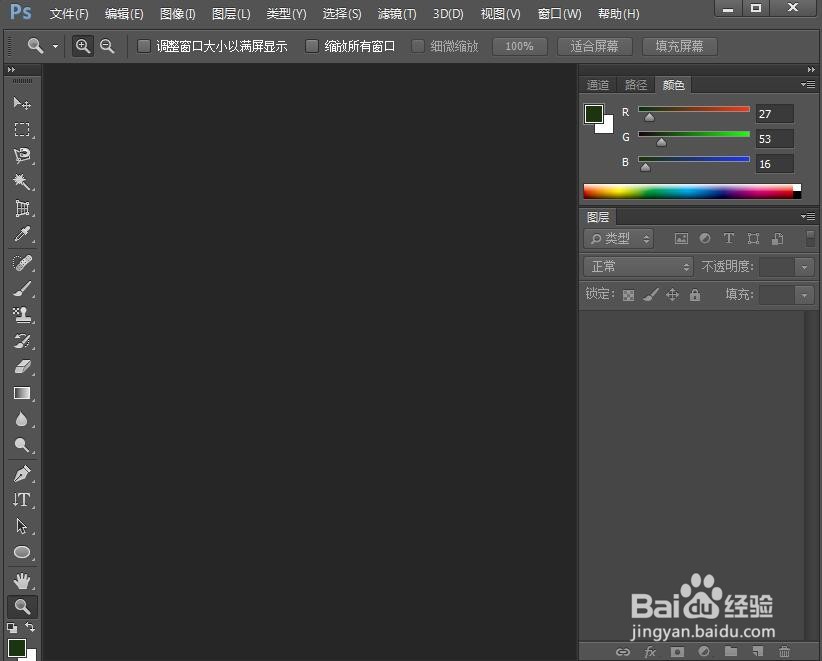Select the Healing Brush tool
This screenshot has width=822, height=661.
click(x=21, y=262)
